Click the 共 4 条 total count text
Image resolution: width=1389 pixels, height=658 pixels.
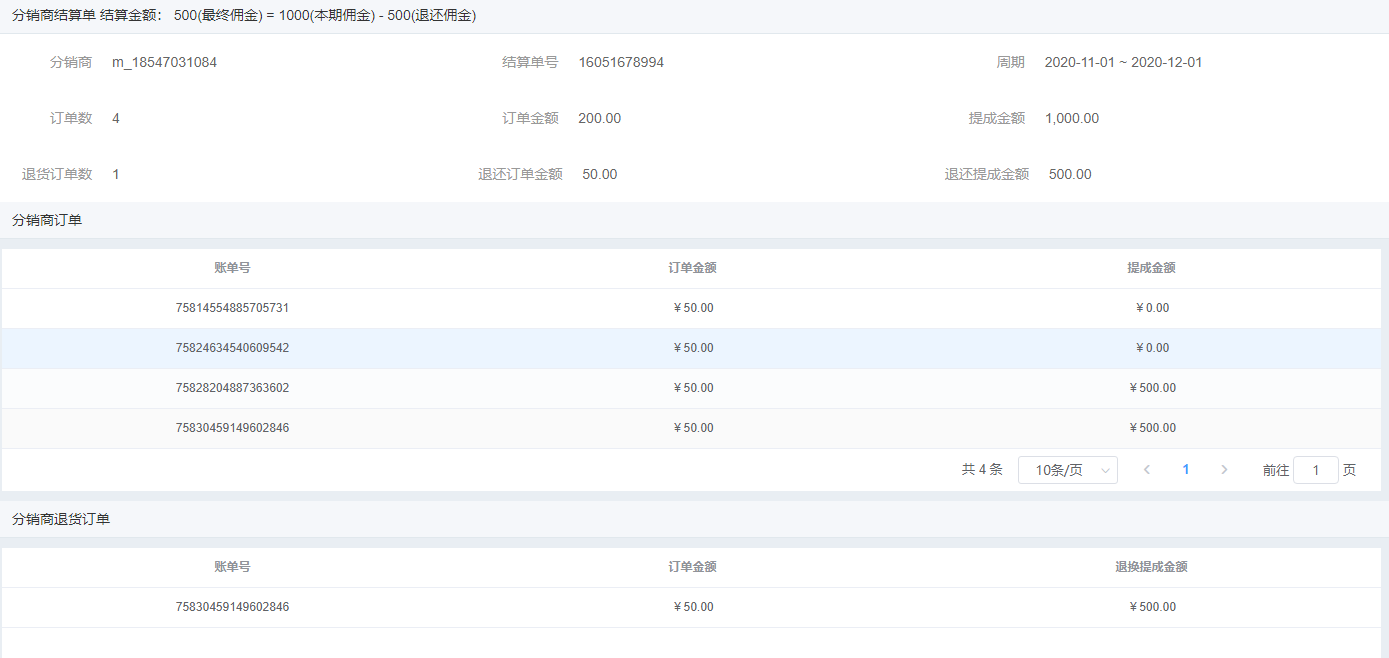(981, 470)
